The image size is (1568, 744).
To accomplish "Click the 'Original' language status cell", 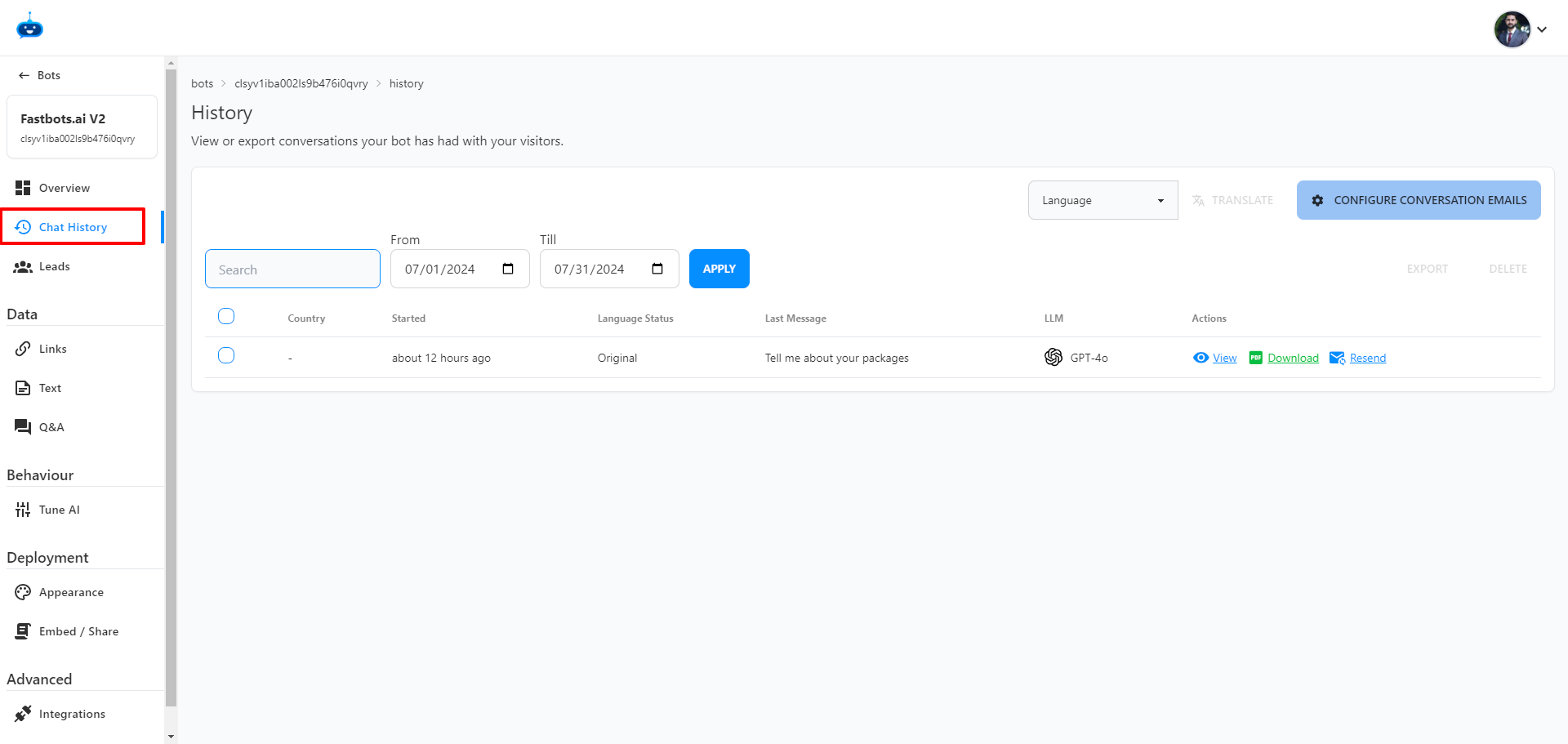I will point(617,358).
